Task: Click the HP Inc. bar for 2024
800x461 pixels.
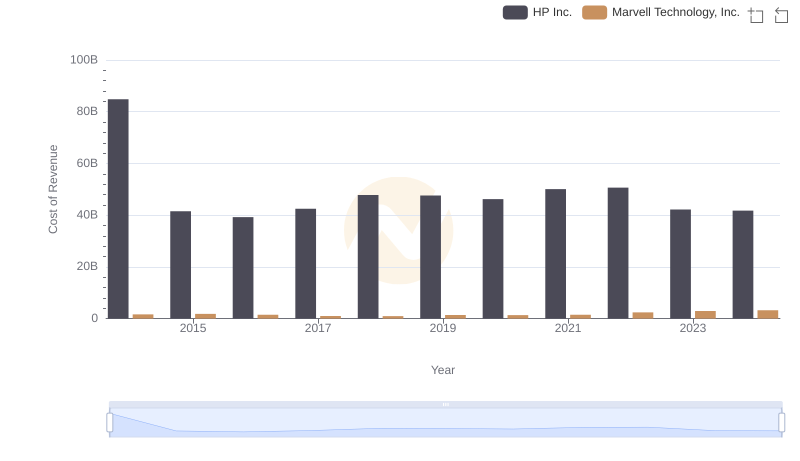Action: tap(743, 265)
